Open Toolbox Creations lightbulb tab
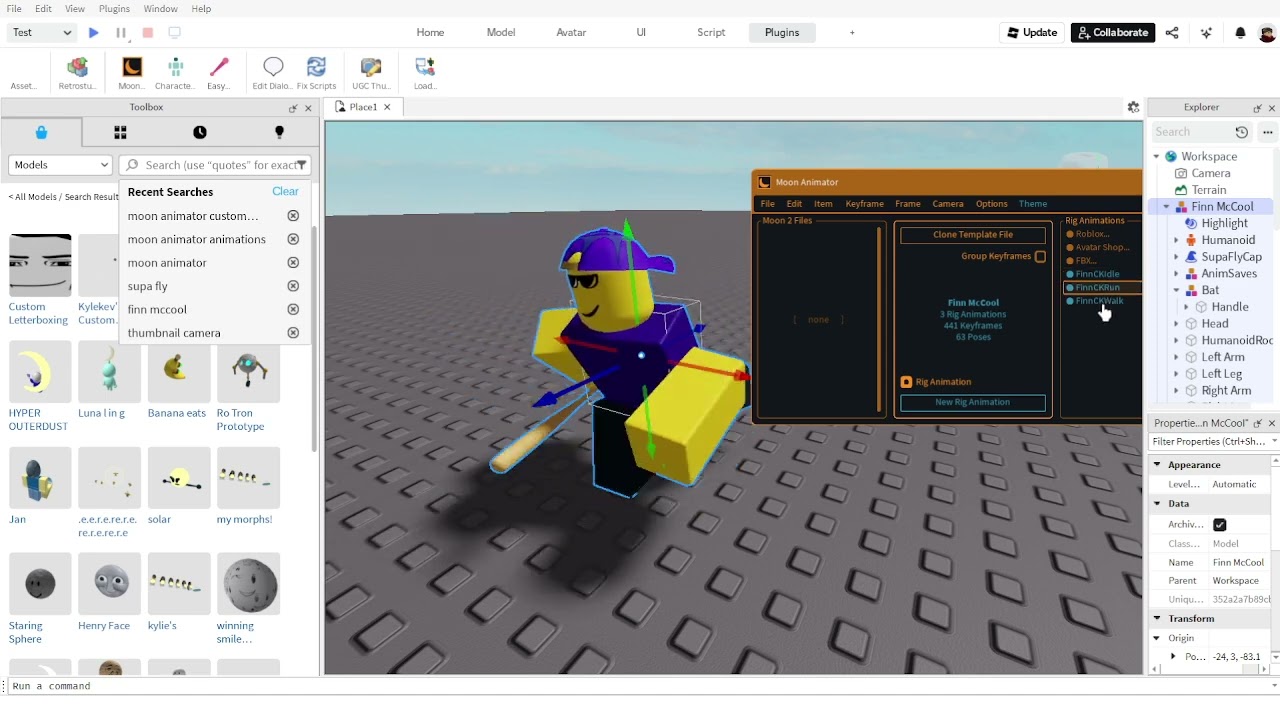The image size is (1280, 720). [x=279, y=132]
